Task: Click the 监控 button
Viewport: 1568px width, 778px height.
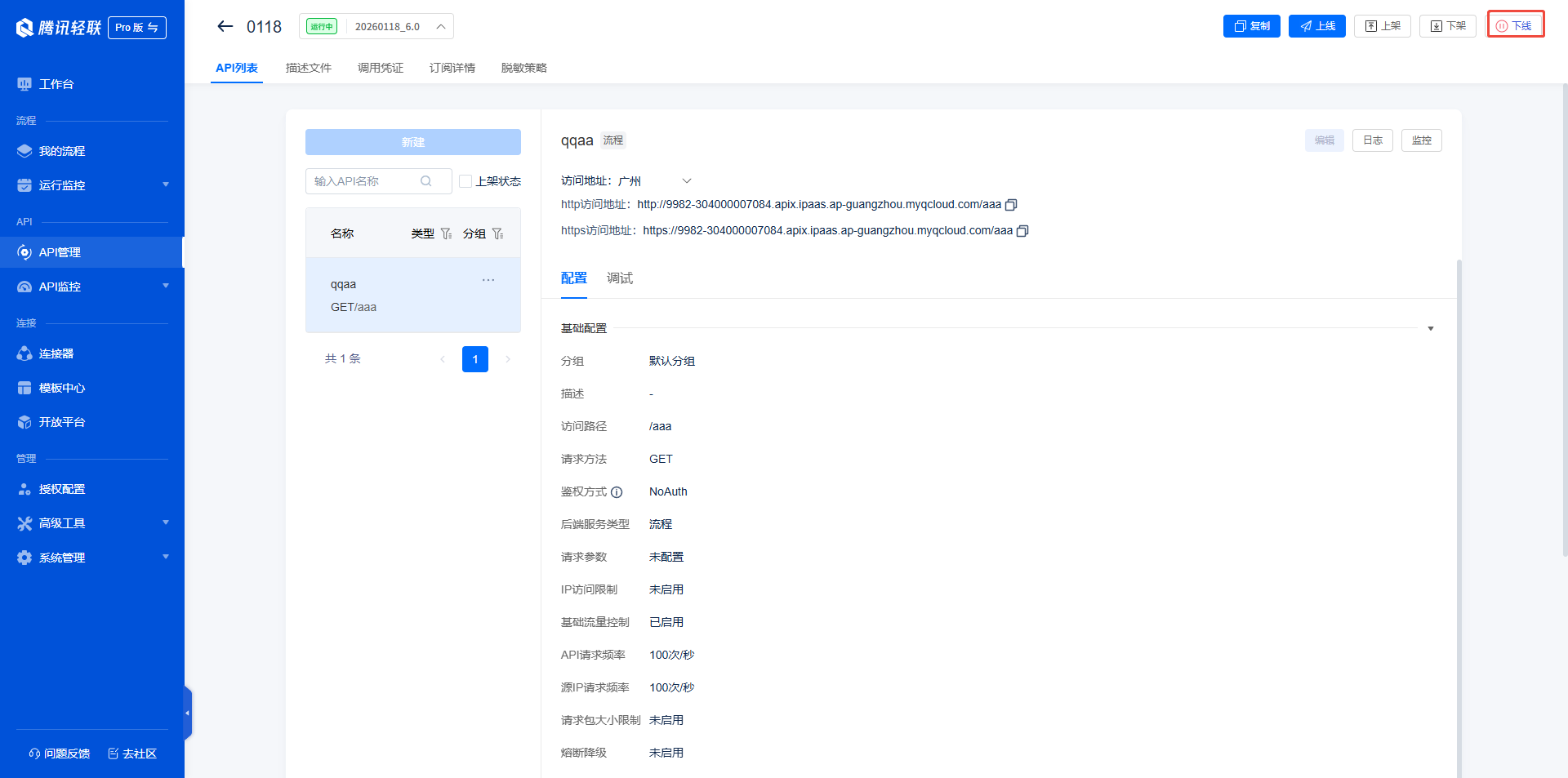Action: [x=1422, y=140]
